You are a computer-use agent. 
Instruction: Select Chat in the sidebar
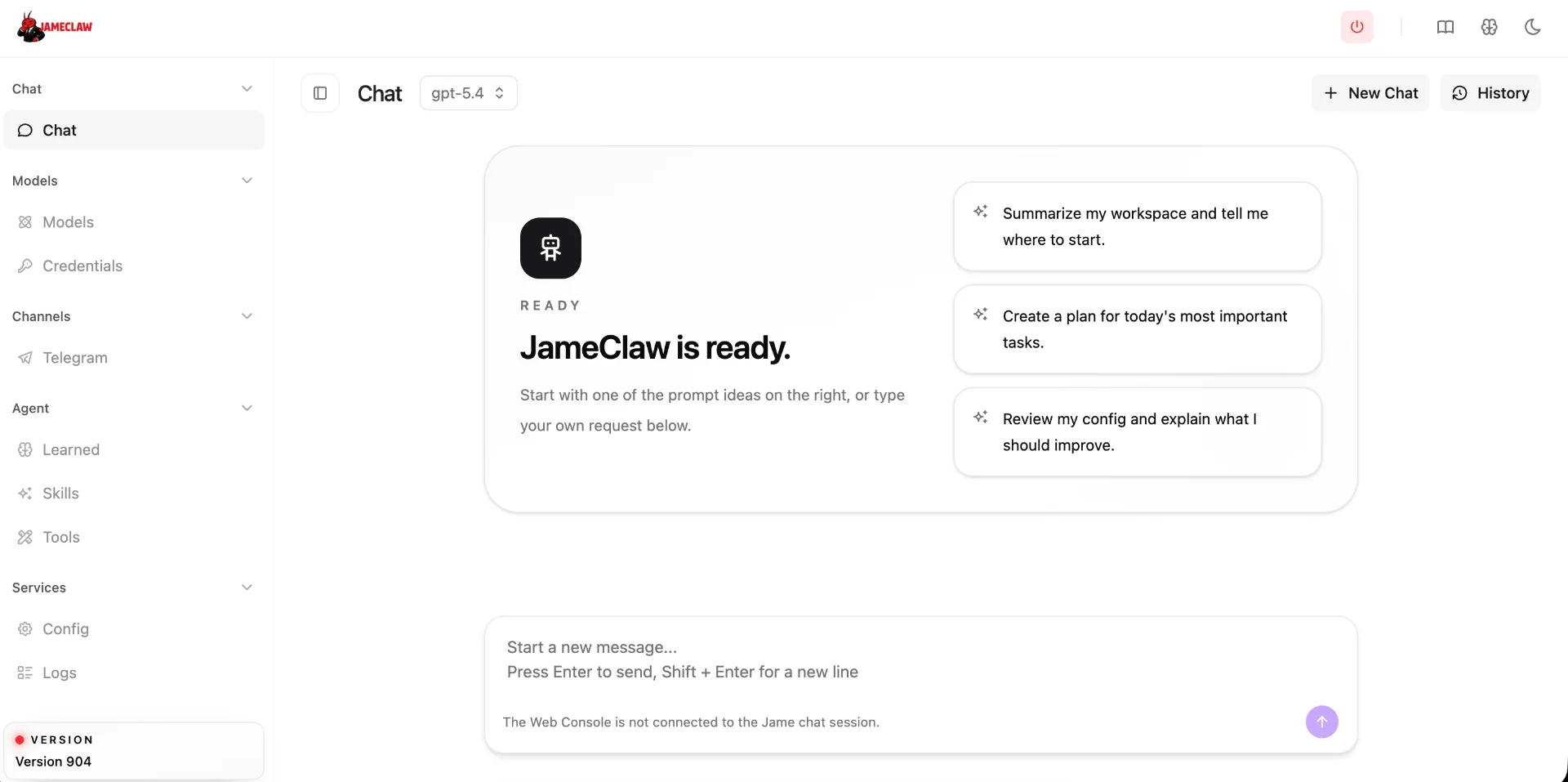coord(134,131)
